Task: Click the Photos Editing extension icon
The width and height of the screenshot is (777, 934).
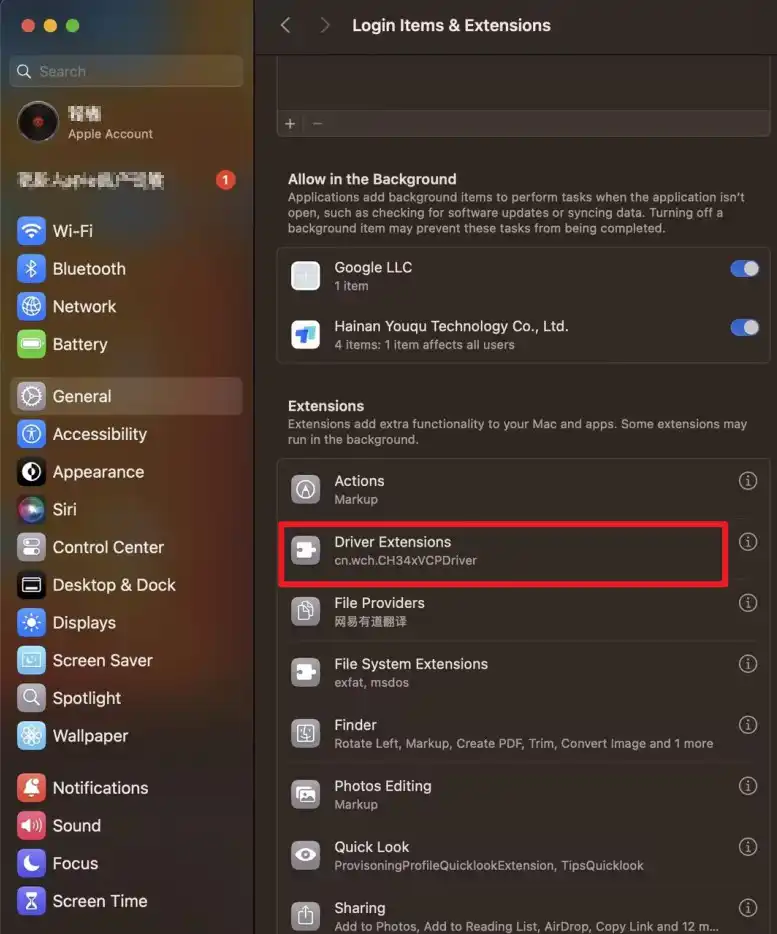Action: tap(305, 795)
